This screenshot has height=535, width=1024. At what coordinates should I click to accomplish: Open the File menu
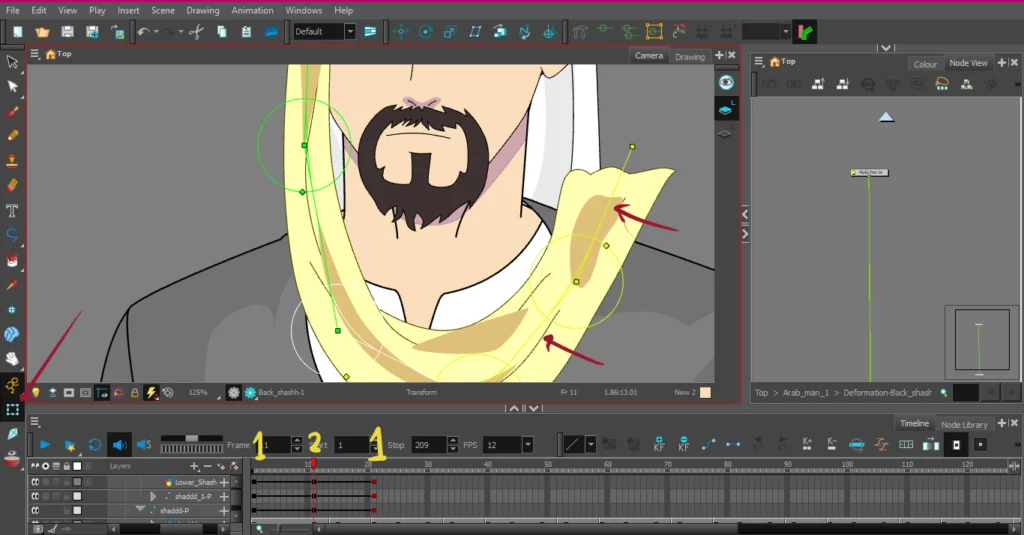pyautogui.click(x=12, y=10)
